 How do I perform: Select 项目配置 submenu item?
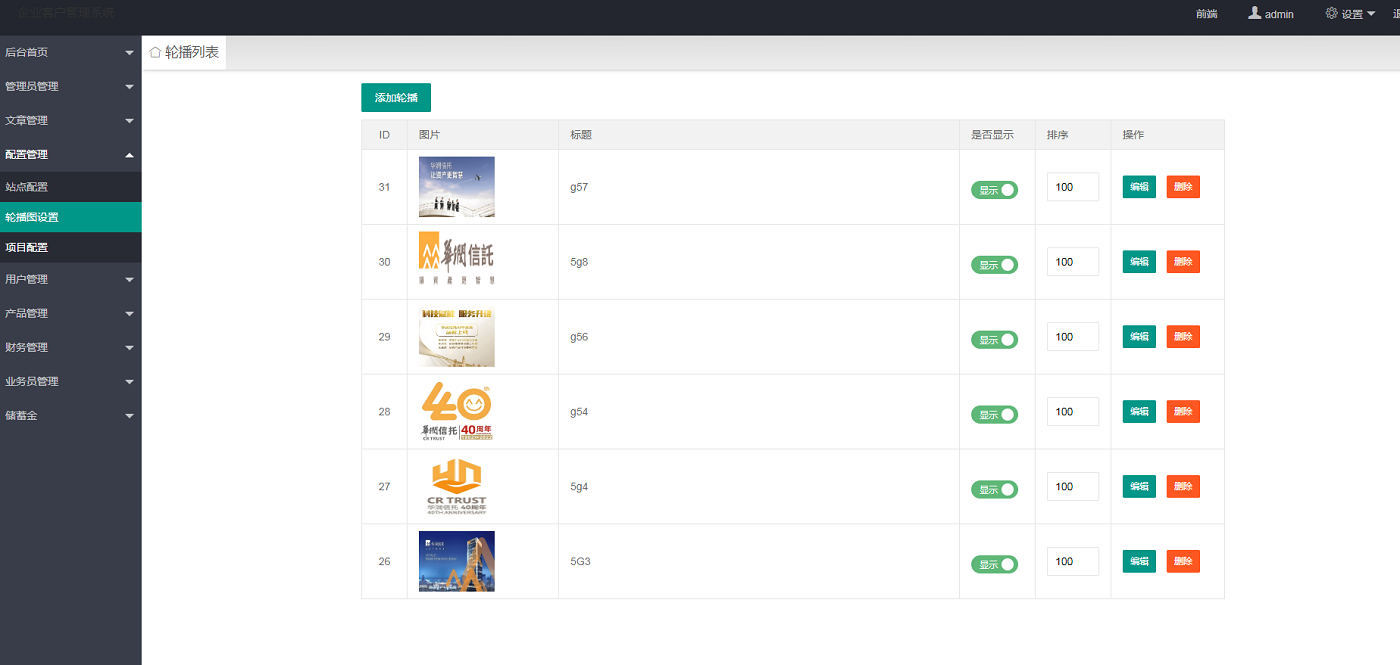(27, 247)
